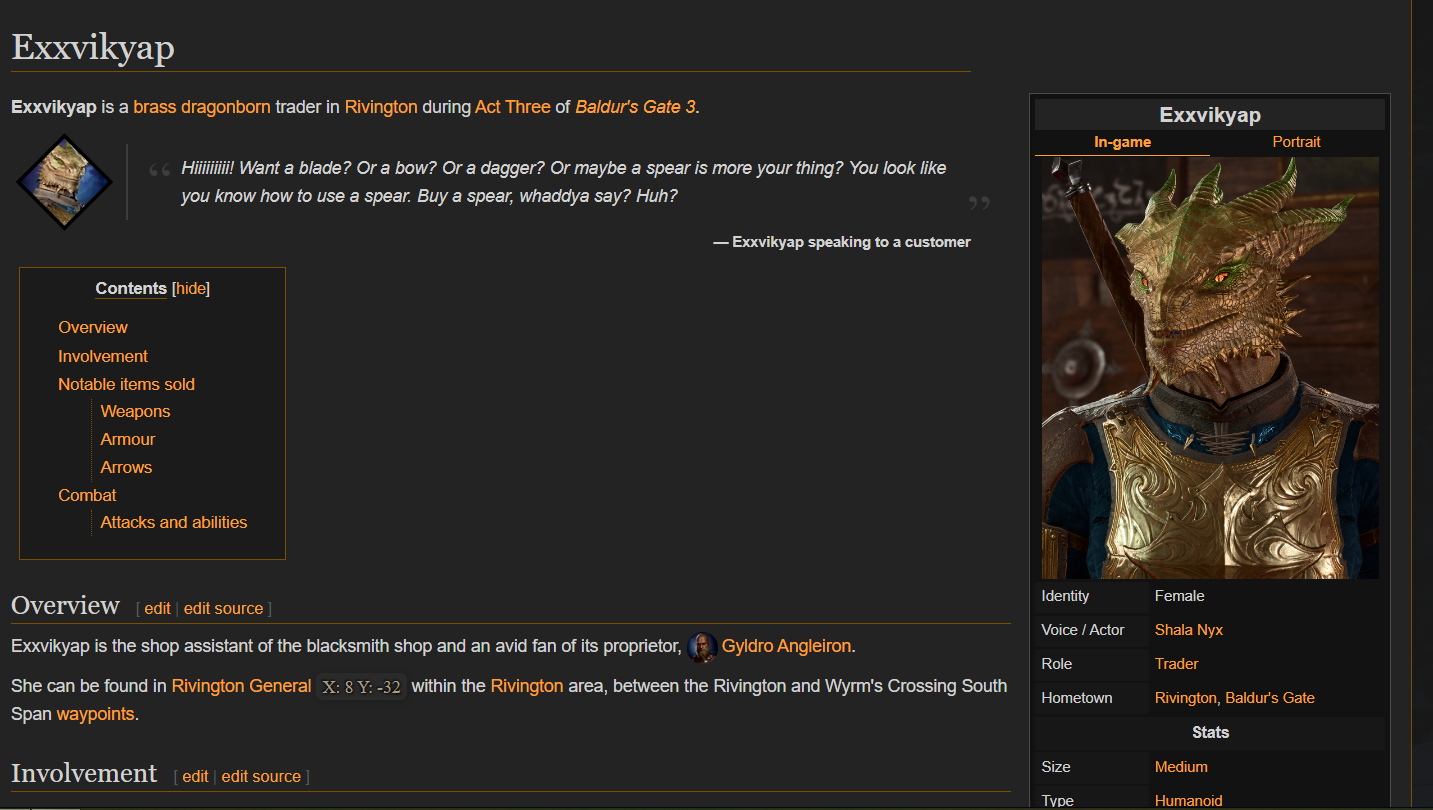1433x810 pixels.
Task: Click the Exxvikyap infobox title
Action: tap(1210, 115)
